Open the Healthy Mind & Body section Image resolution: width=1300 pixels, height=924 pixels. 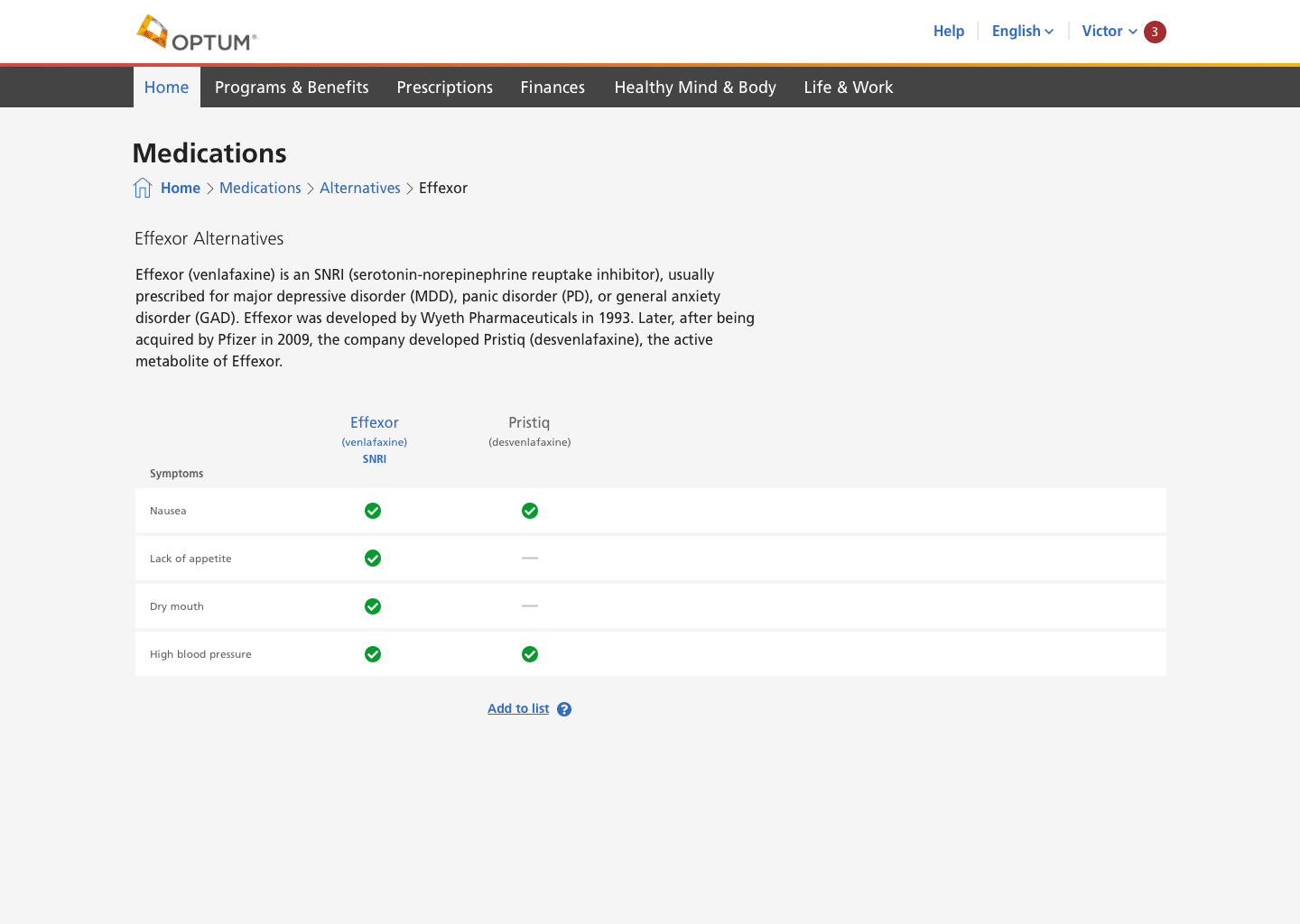(695, 88)
